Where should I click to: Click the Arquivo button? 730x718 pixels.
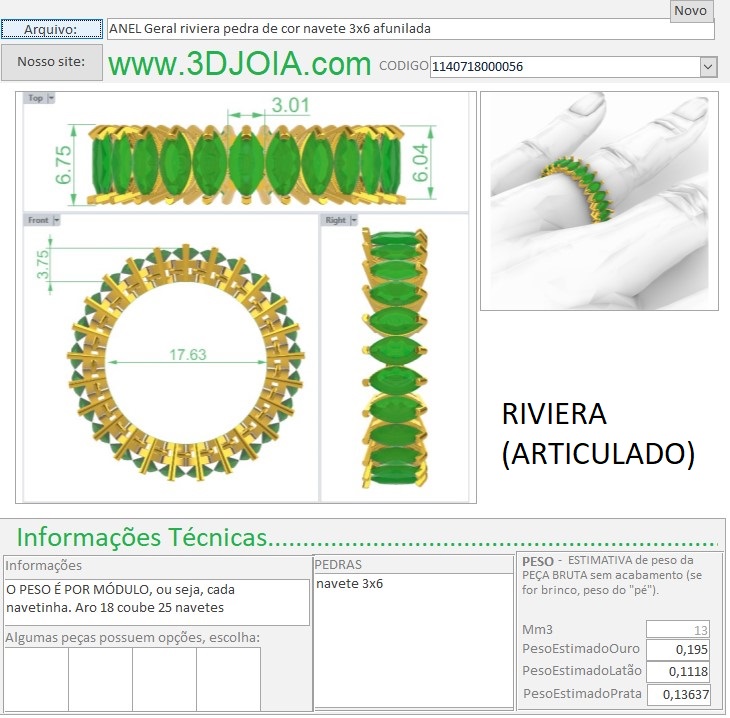pyautogui.click(x=52, y=29)
